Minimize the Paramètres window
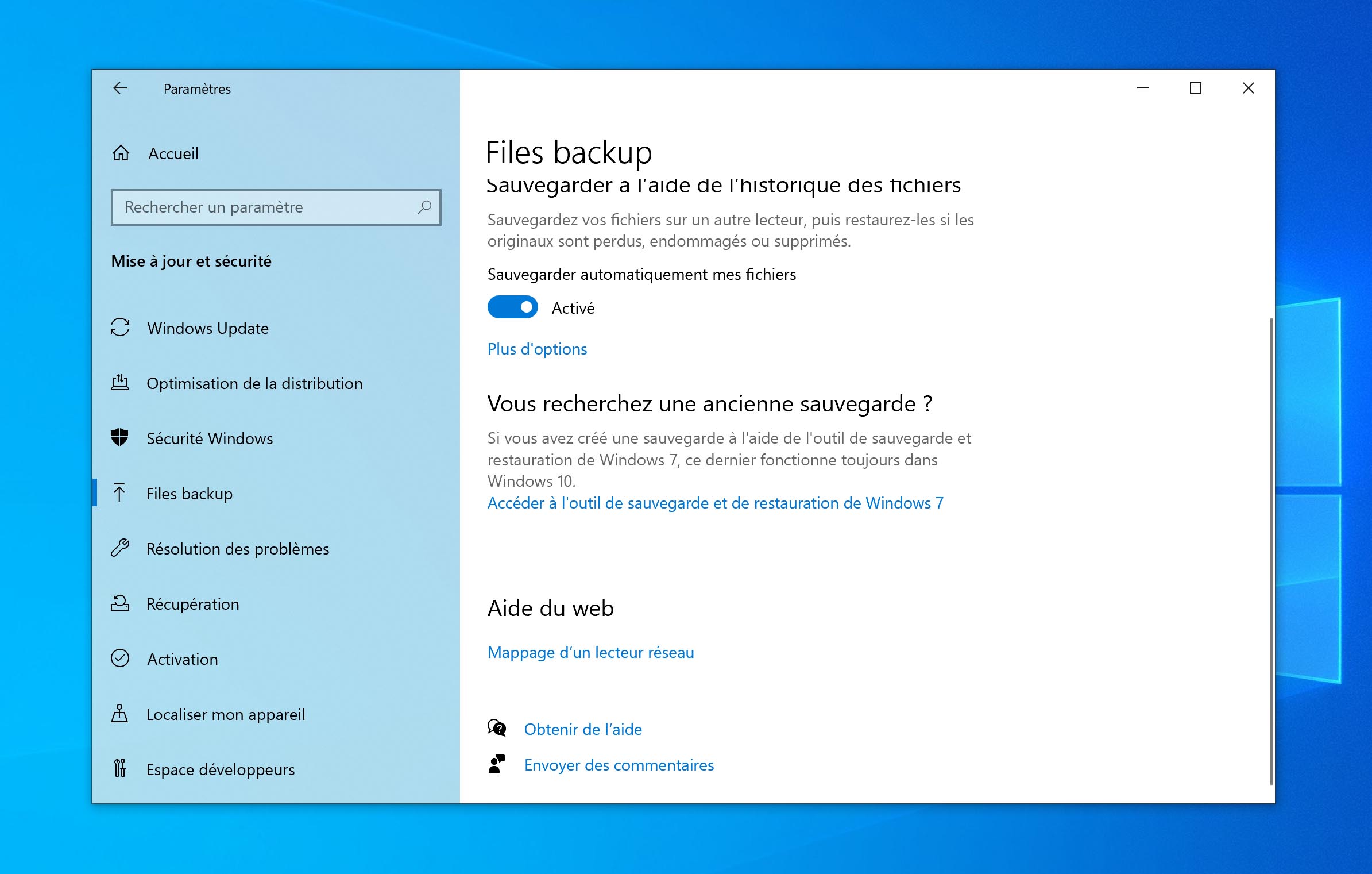This screenshot has height=874, width=1372. pos(1143,88)
